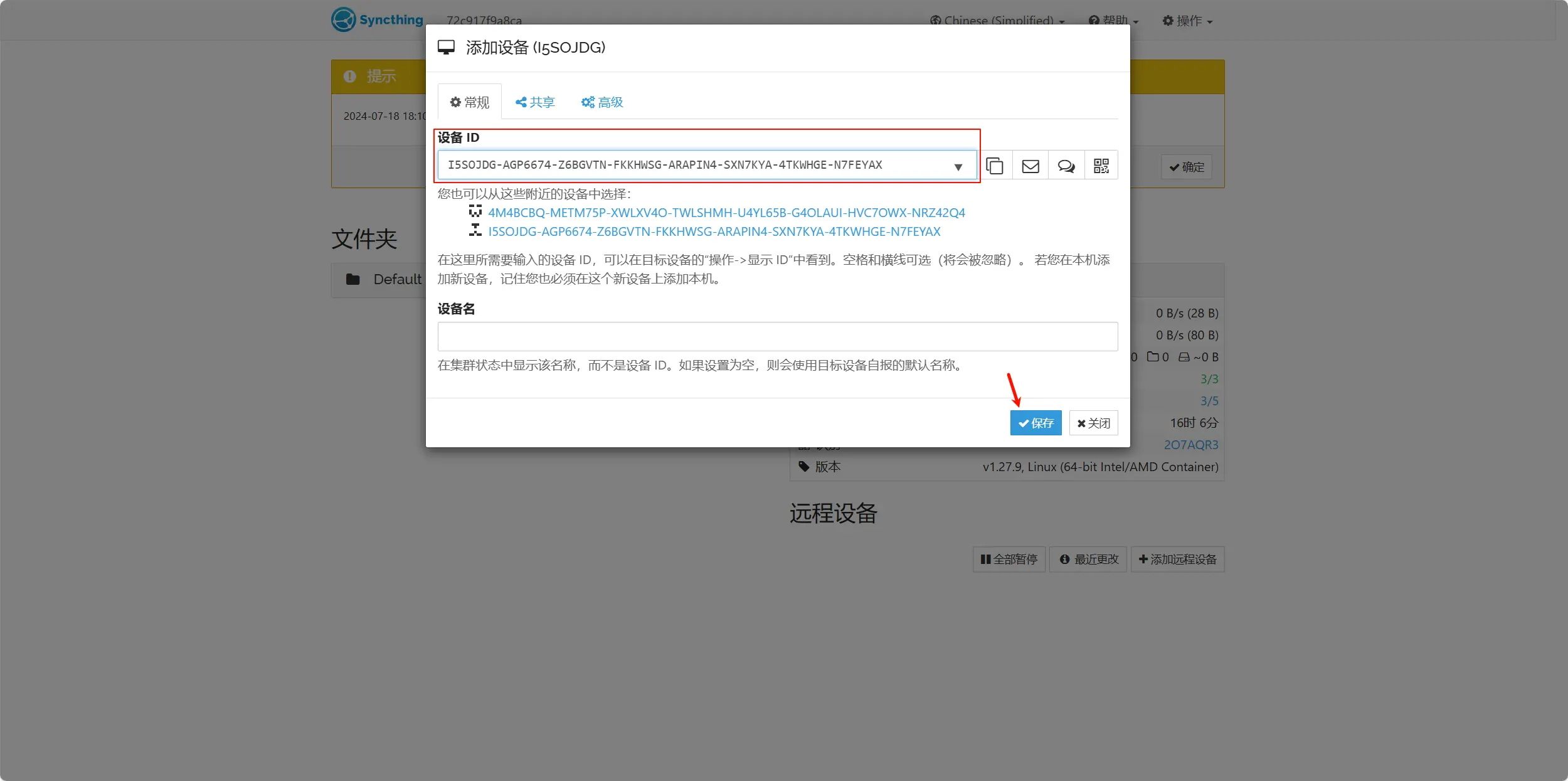This screenshot has height=781, width=1568.
Task: Click the empty 设备名 input field
Action: 776,336
